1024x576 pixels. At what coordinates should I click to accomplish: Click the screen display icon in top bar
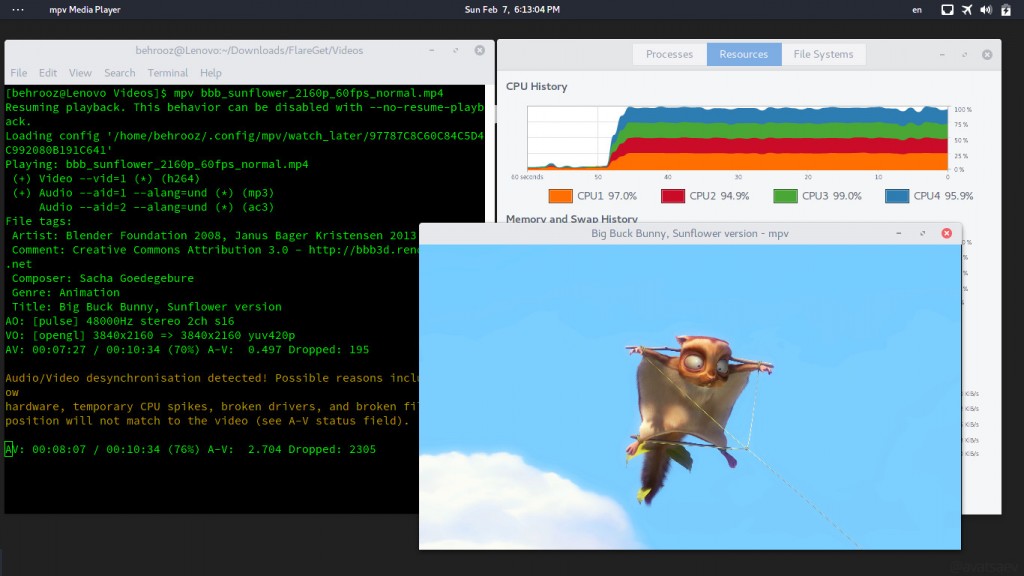point(947,10)
